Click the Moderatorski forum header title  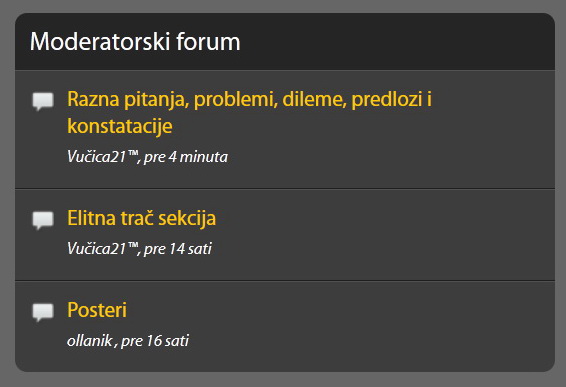pyautogui.click(x=135, y=42)
